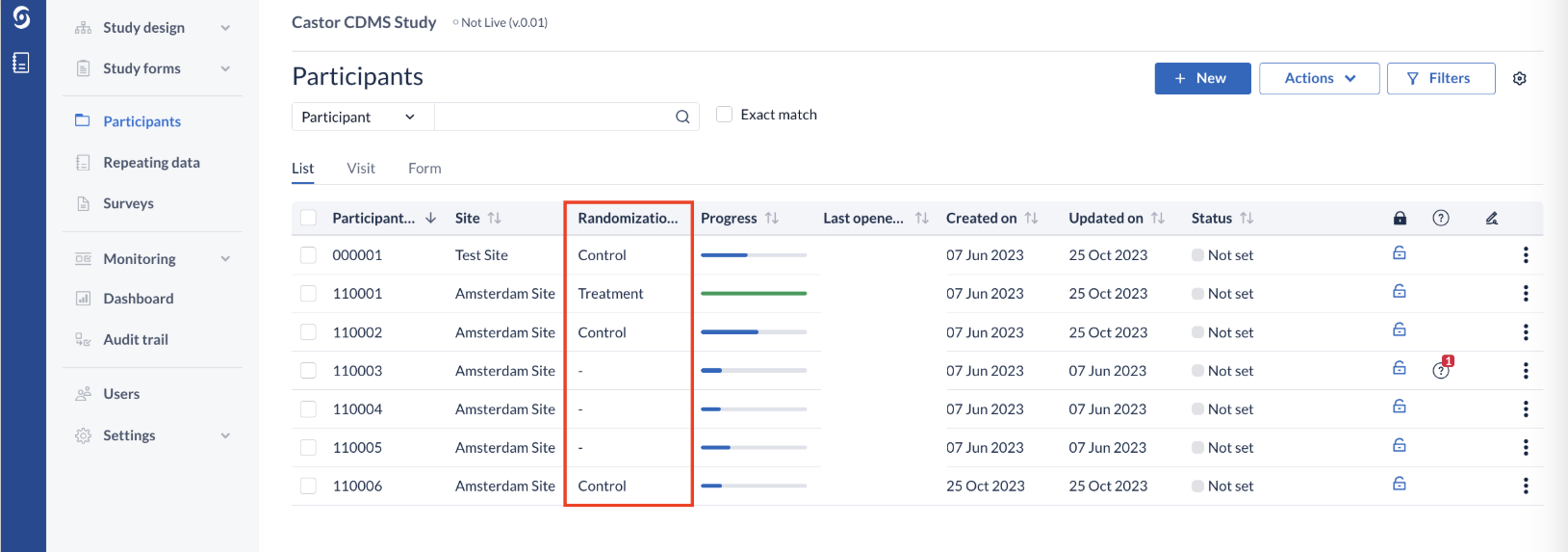Sort by Progress column arrows
The image size is (1568, 552).
click(772, 219)
